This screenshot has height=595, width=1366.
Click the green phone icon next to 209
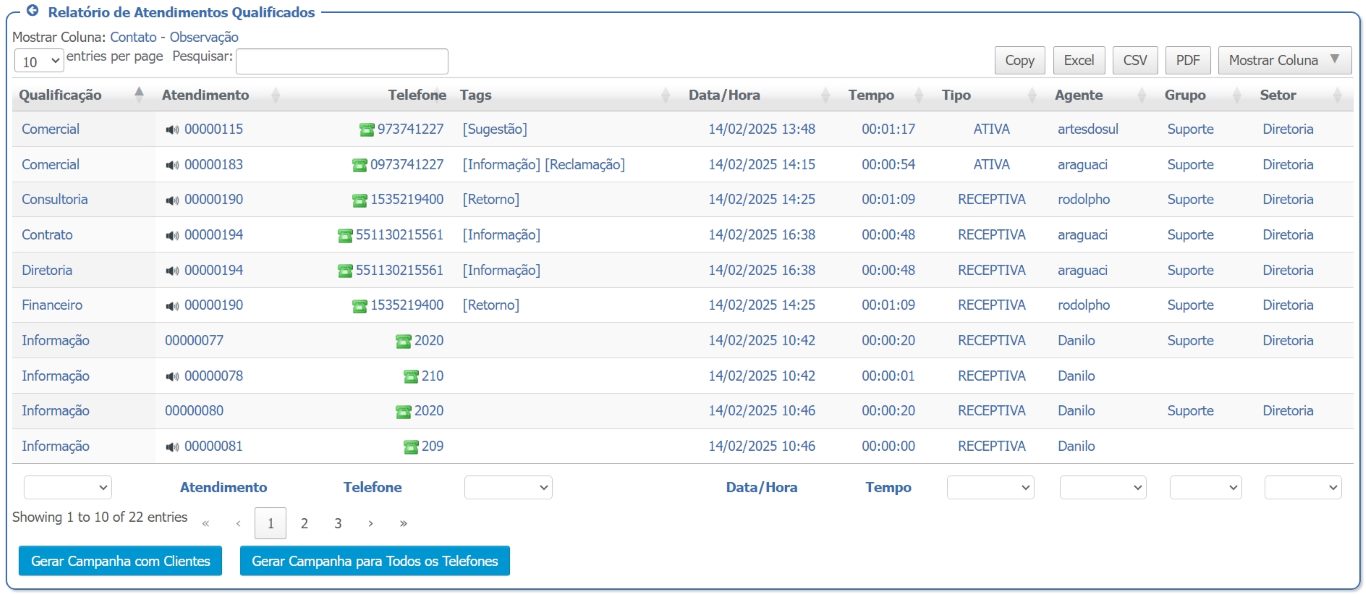411,447
